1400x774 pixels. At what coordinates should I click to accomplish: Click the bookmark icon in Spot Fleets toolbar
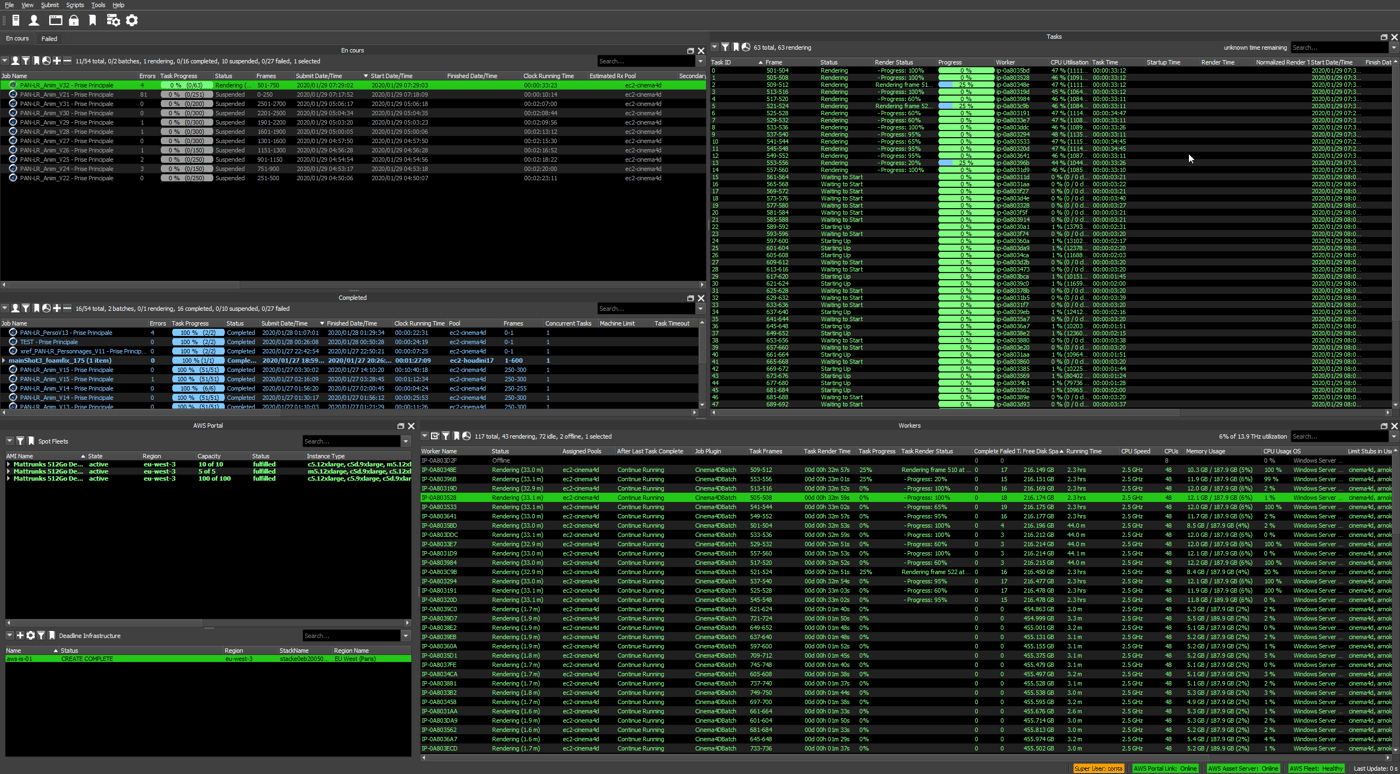(31, 441)
